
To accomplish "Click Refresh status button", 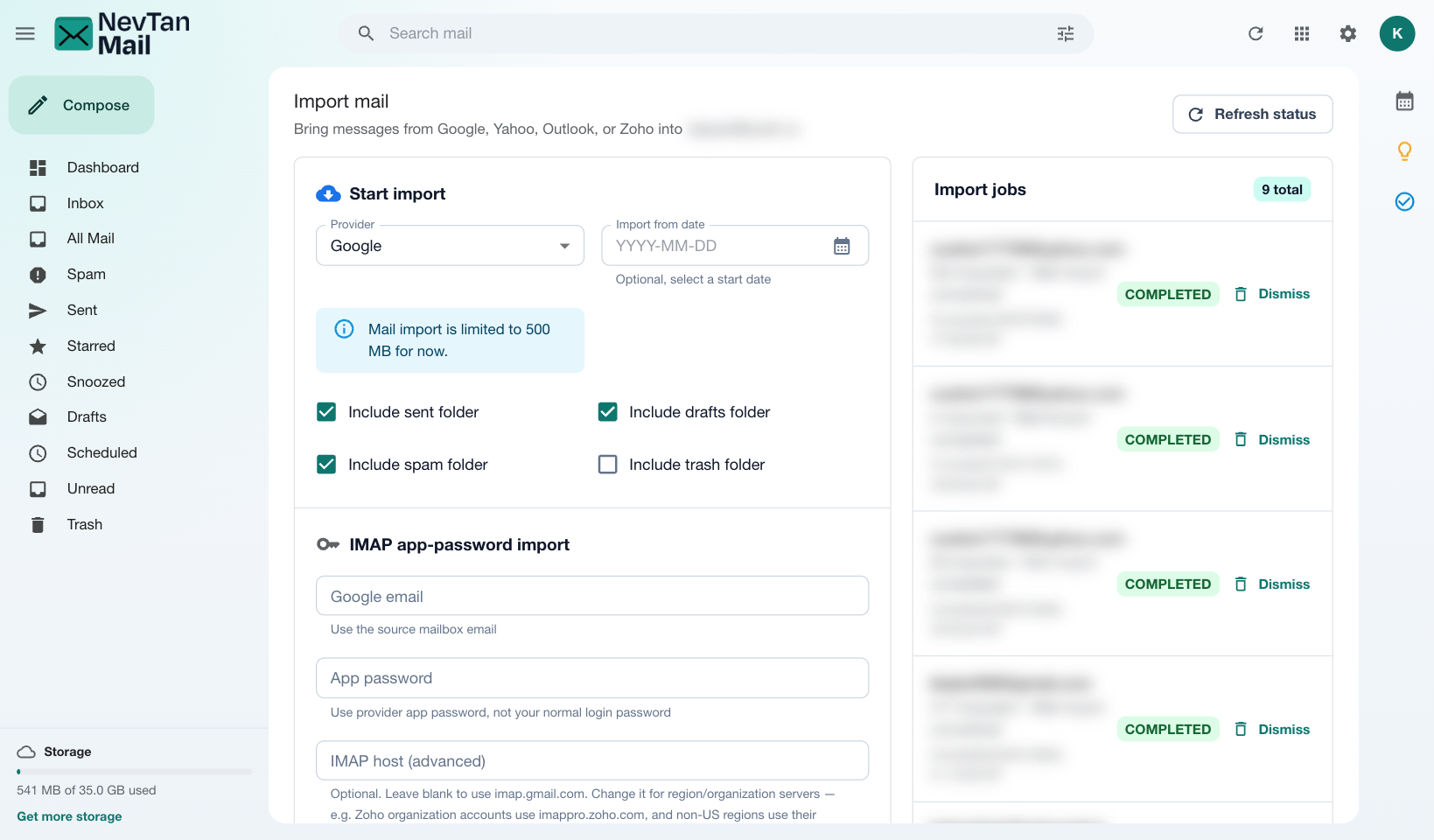I will [1252, 115].
